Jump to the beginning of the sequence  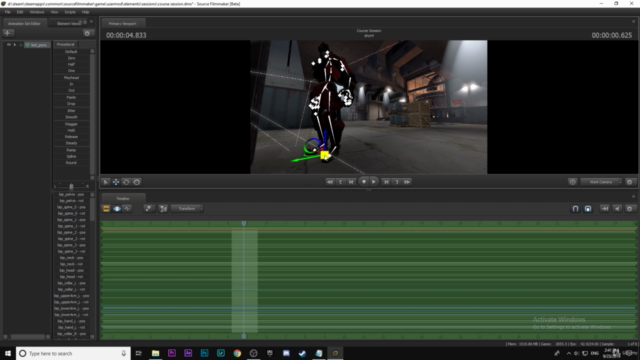330,182
